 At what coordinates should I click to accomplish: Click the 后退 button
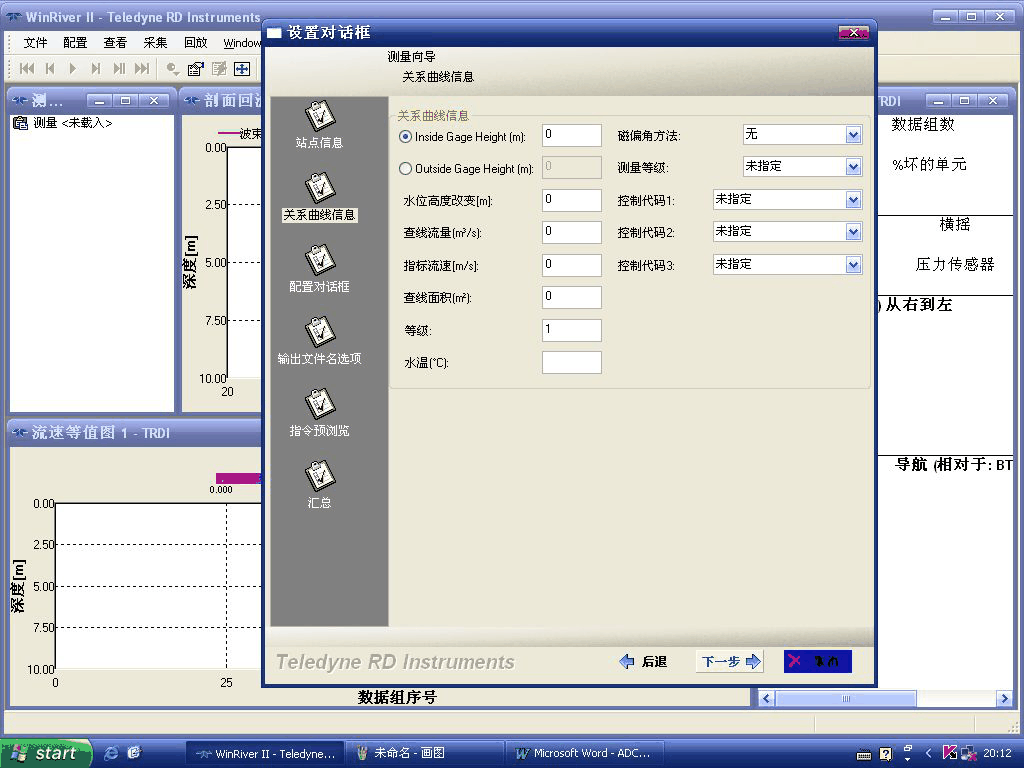tap(644, 661)
